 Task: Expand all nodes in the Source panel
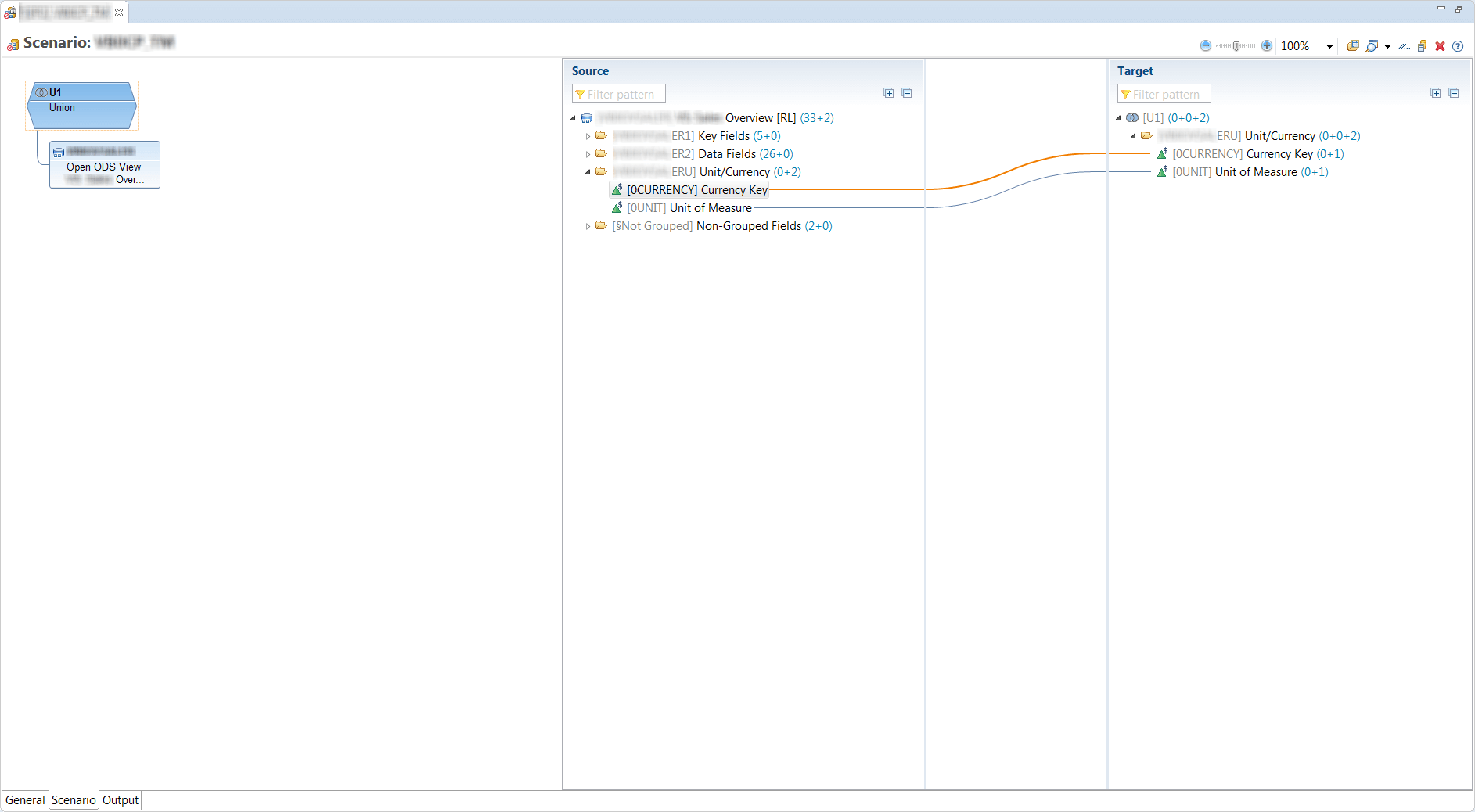coord(889,92)
